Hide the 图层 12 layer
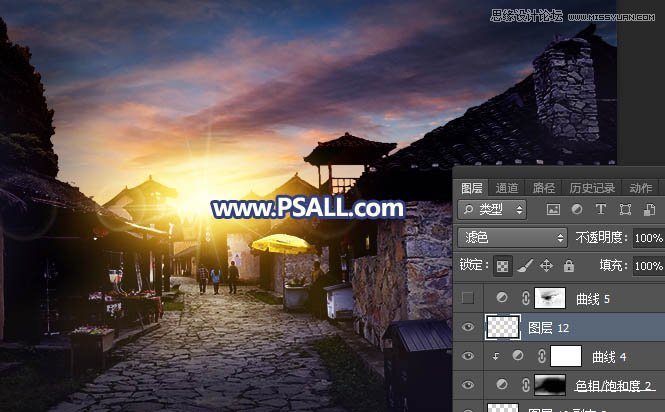The height and width of the screenshot is (412, 665). point(468,327)
